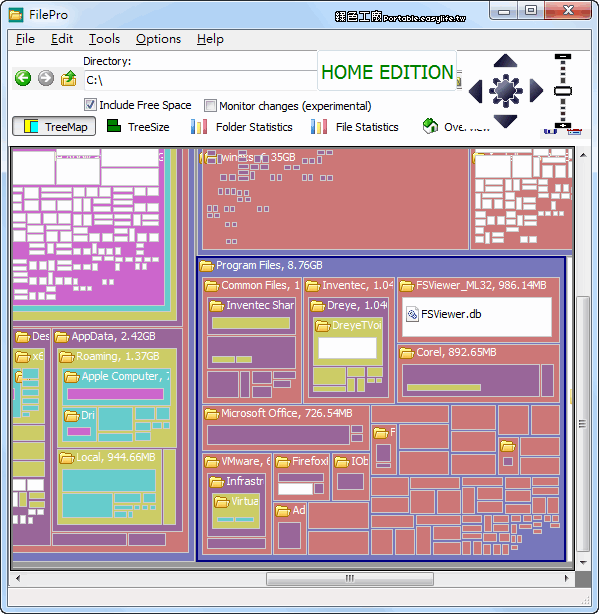
Task: Click the gray forward navigation arrow
Action: 46,78
